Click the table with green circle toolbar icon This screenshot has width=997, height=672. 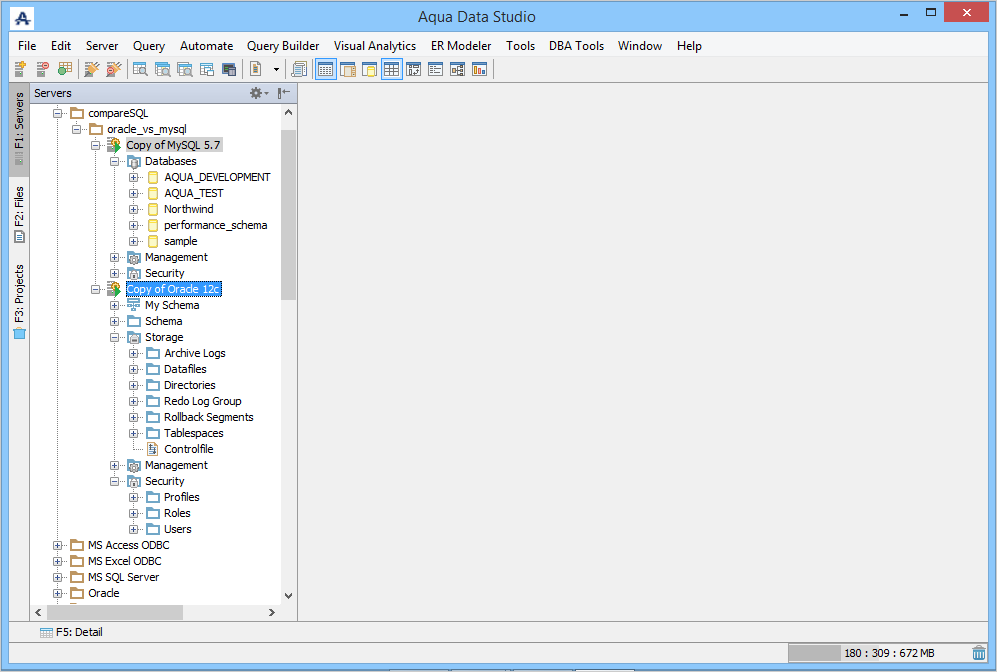65,69
